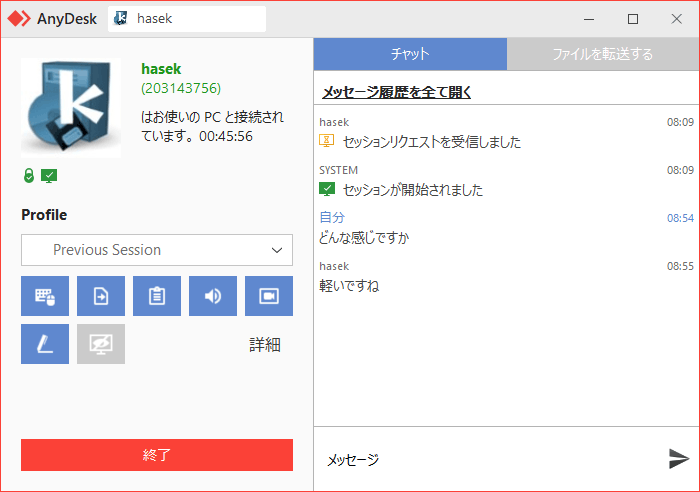The height and width of the screenshot is (492, 700).
Task: Click the 終了 disconnect button
Action: point(157,455)
